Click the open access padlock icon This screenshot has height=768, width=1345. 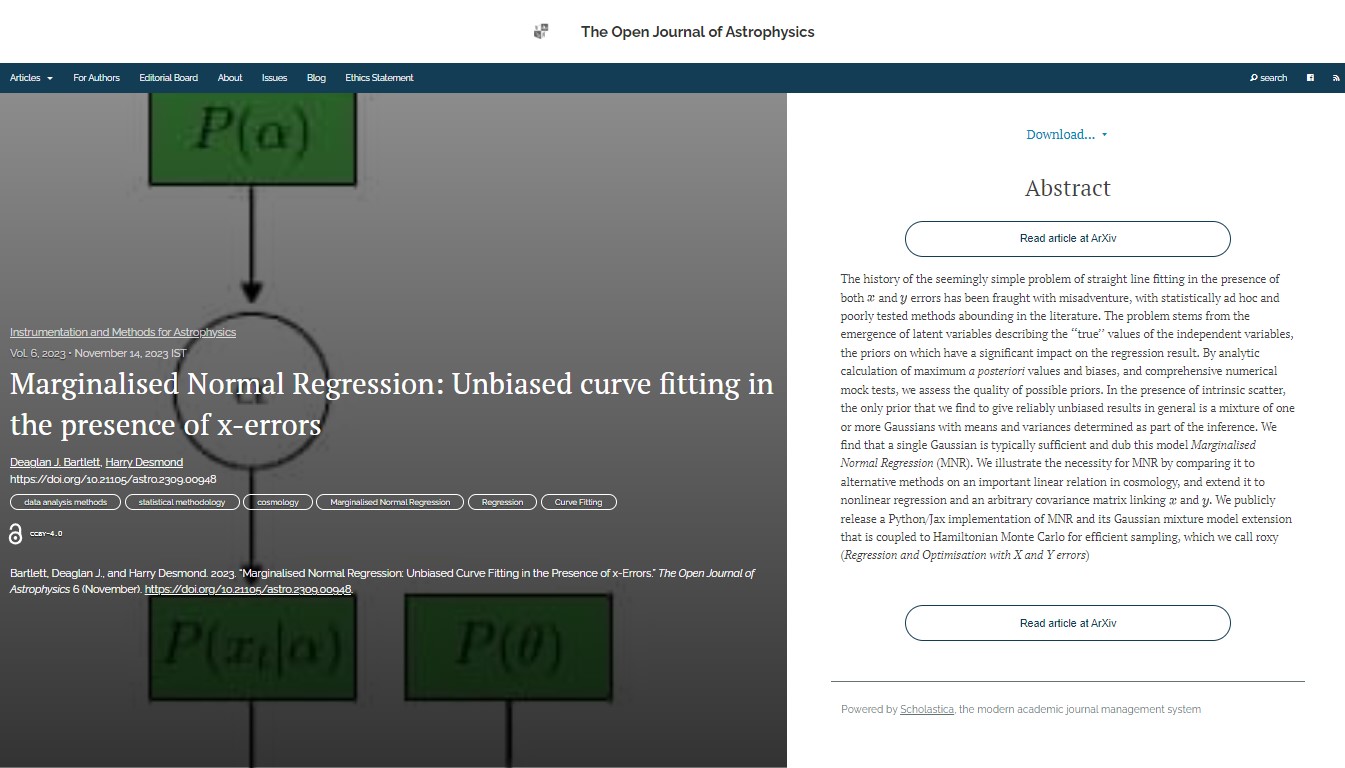pyautogui.click(x=15, y=534)
